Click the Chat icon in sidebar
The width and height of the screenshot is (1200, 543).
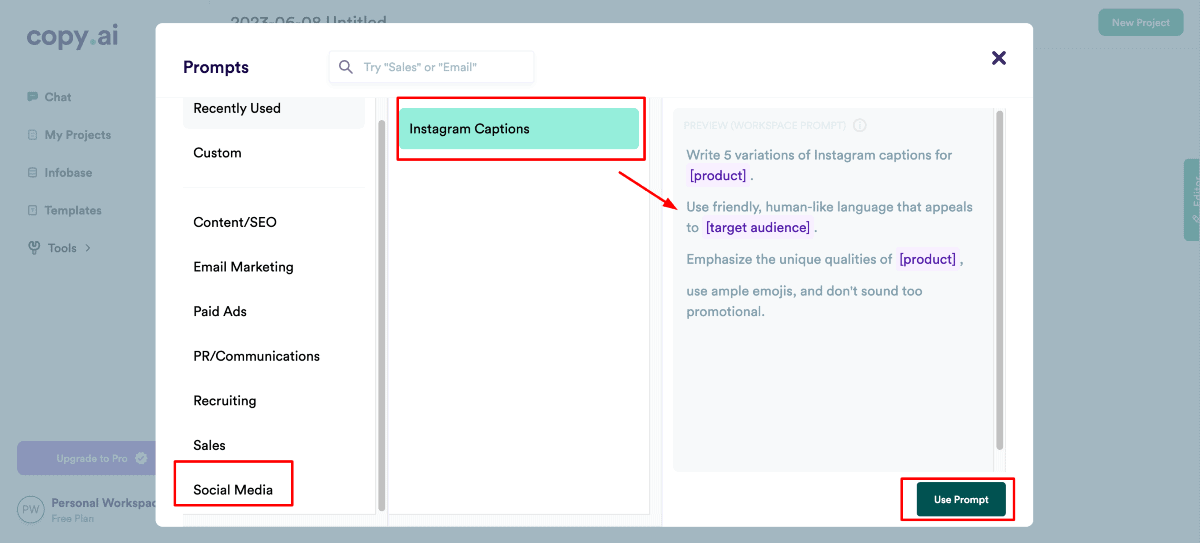tap(33, 97)
